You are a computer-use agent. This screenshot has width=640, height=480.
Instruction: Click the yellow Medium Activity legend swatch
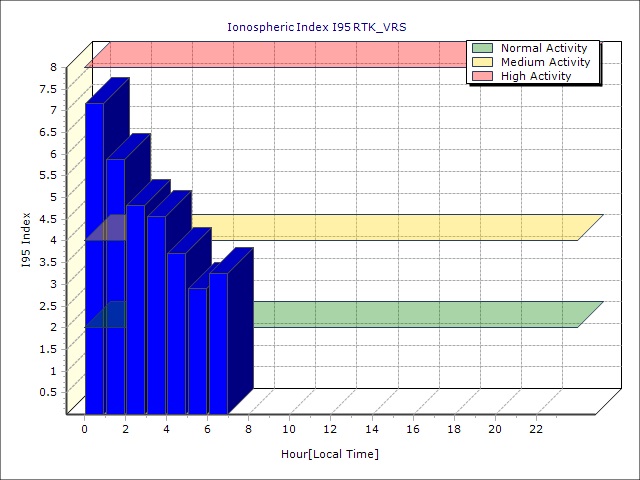tap(483, 62)
